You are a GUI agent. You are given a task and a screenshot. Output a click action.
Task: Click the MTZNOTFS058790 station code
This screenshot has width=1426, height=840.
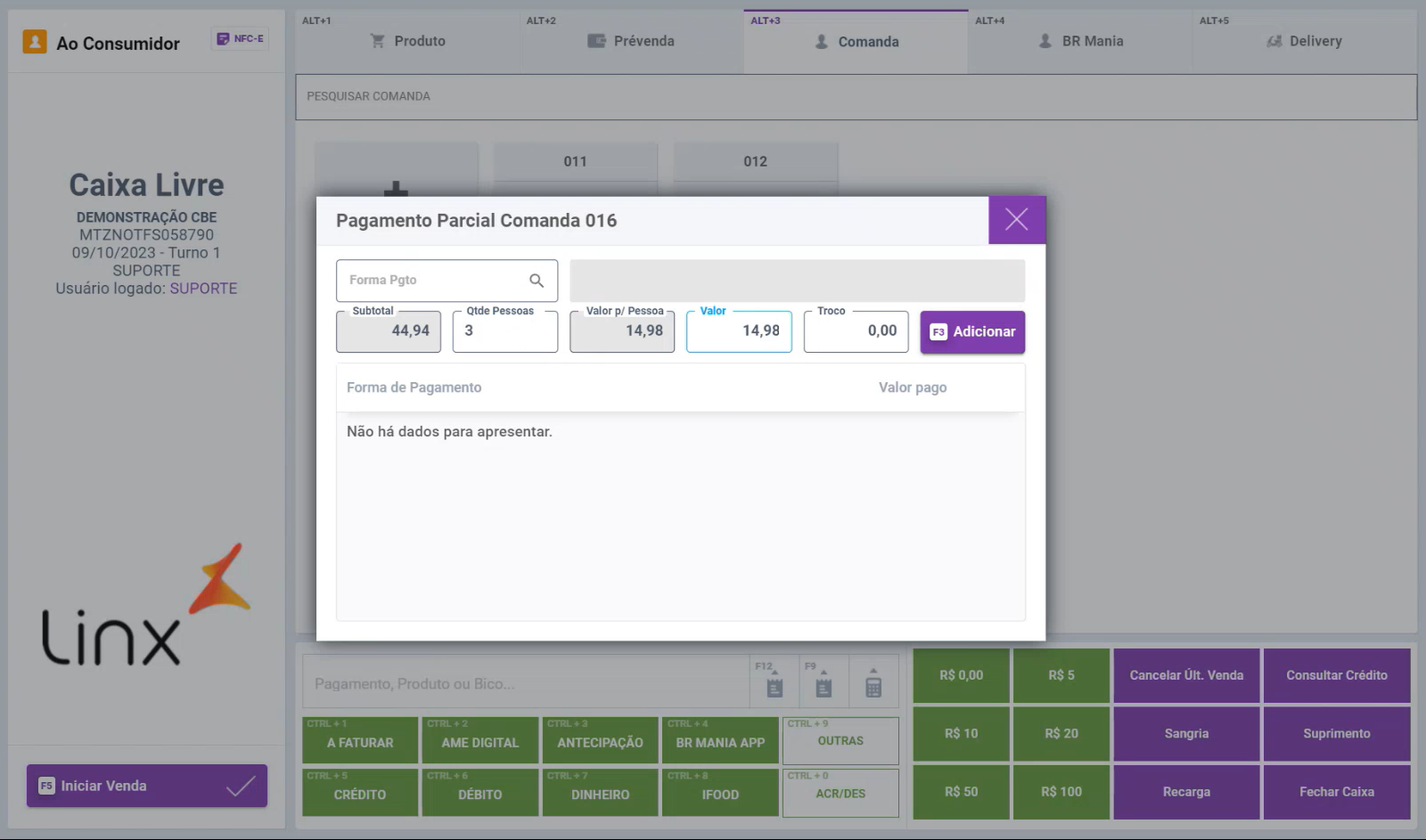point(147,235)
